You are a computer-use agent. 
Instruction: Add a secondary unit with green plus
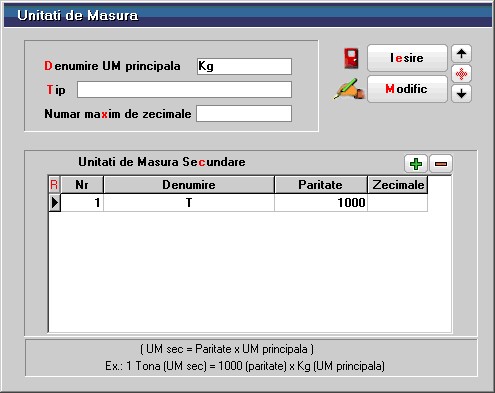(416, 164)
